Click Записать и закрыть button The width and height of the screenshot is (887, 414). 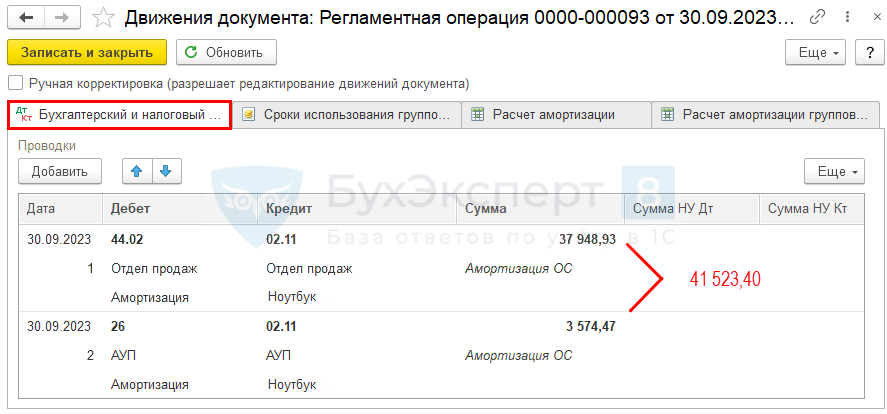(x=87, y=53)
